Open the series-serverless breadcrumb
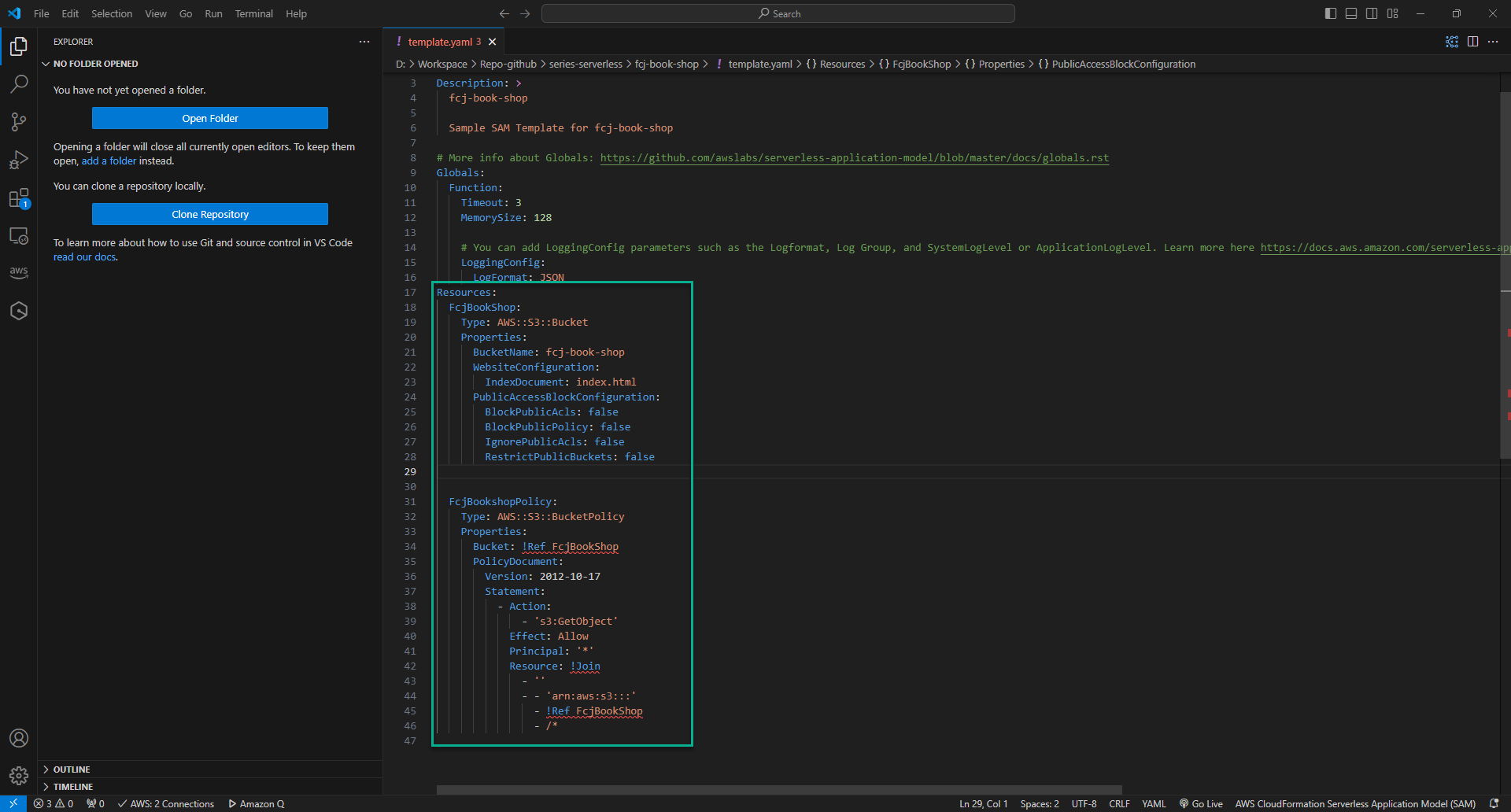 click(x=586, y=64)
